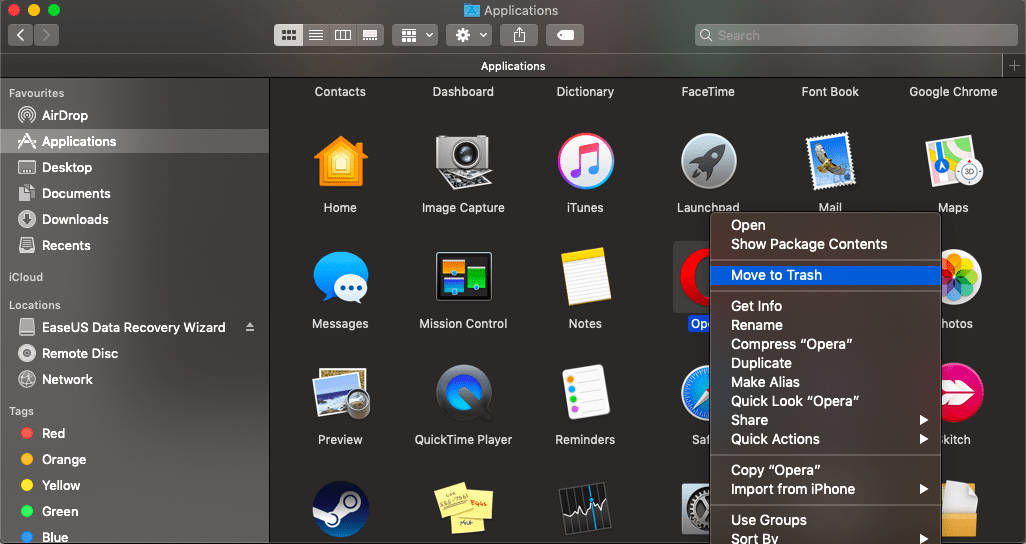Choose Show Package Contents
The image size is (1026, 544).
coord(825,244)
